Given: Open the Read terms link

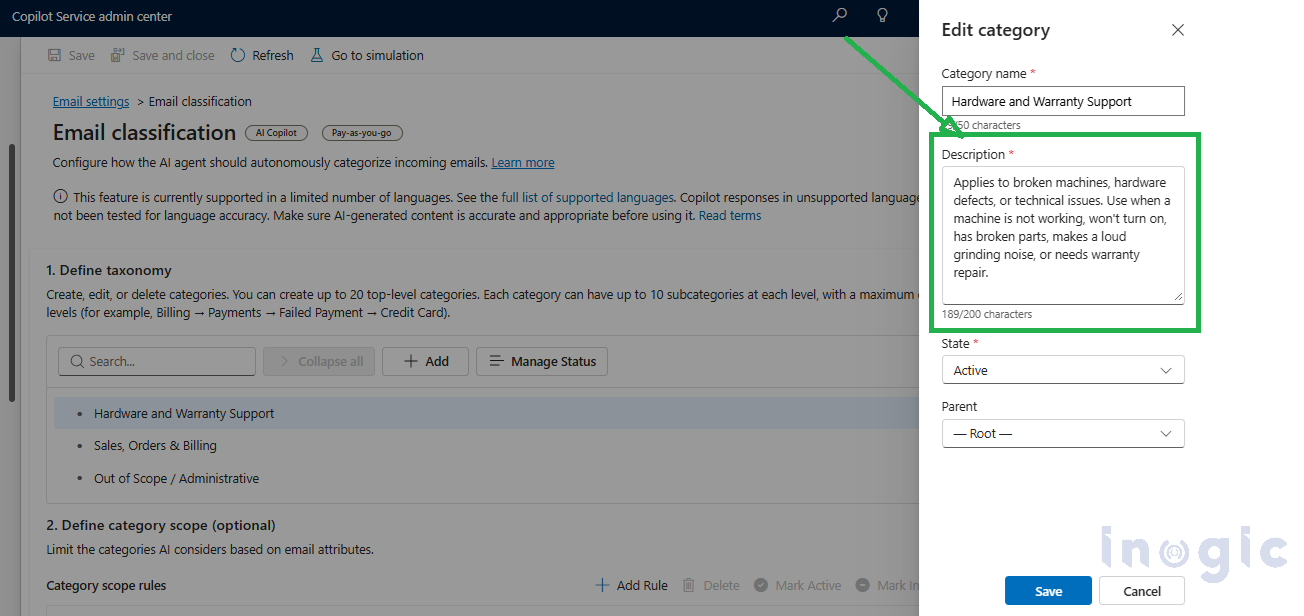Looking at the screenshot, I should [x=730, y=215].
